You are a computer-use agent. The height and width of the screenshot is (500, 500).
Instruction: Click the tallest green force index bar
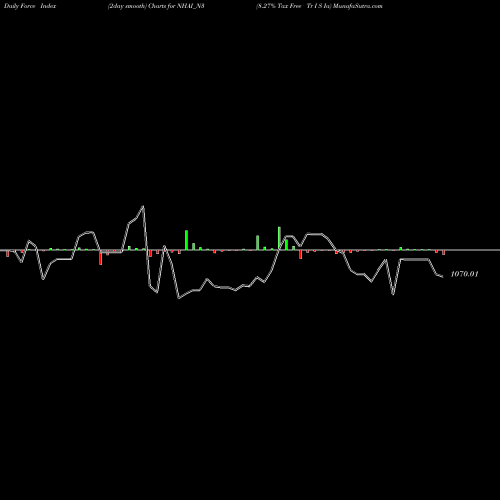pos(279,238)
